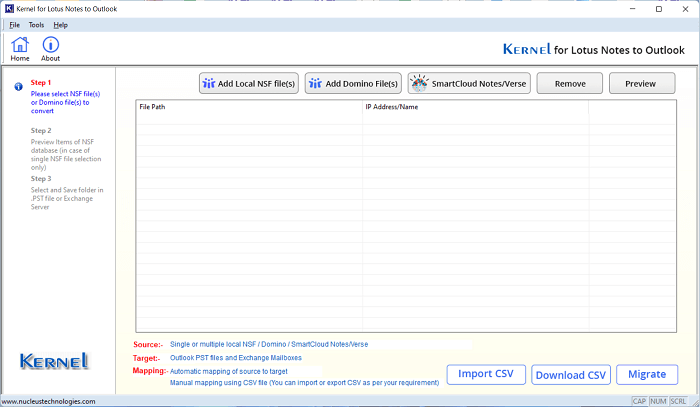Open the Help menu
This screenshot has width=700, height=407.
[60, 25]
